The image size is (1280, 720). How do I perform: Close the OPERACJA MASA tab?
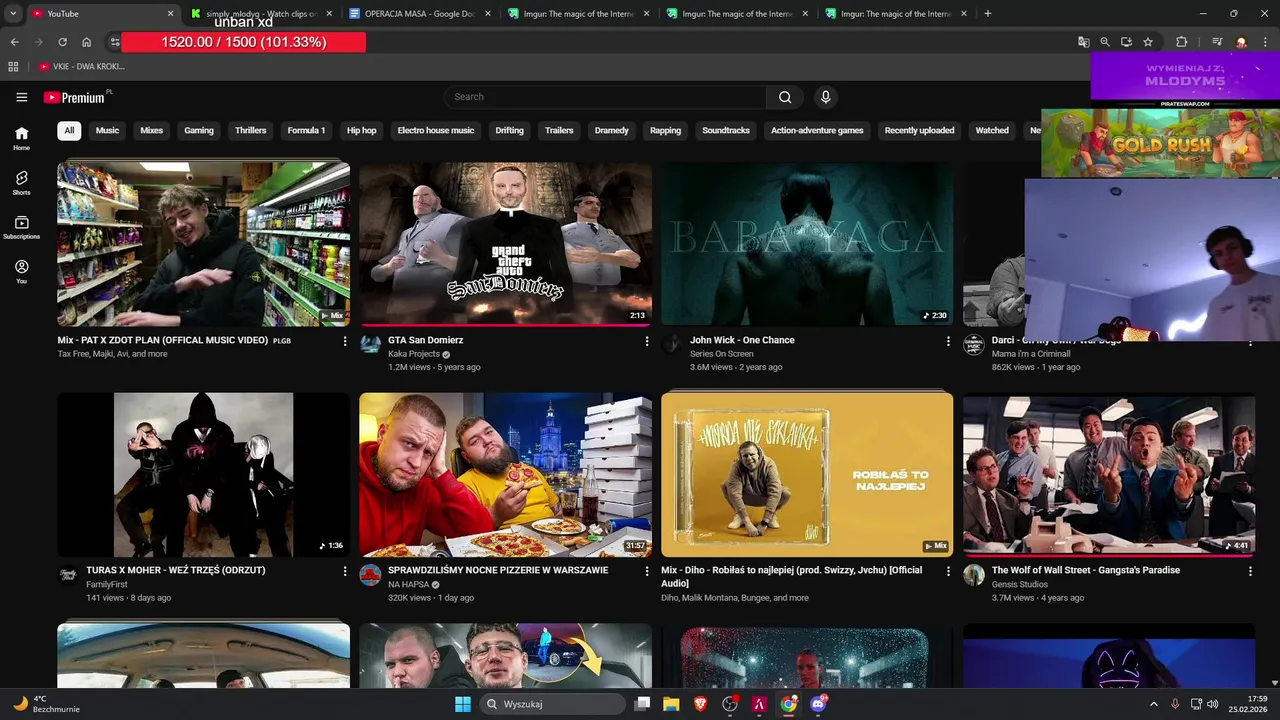487,14
